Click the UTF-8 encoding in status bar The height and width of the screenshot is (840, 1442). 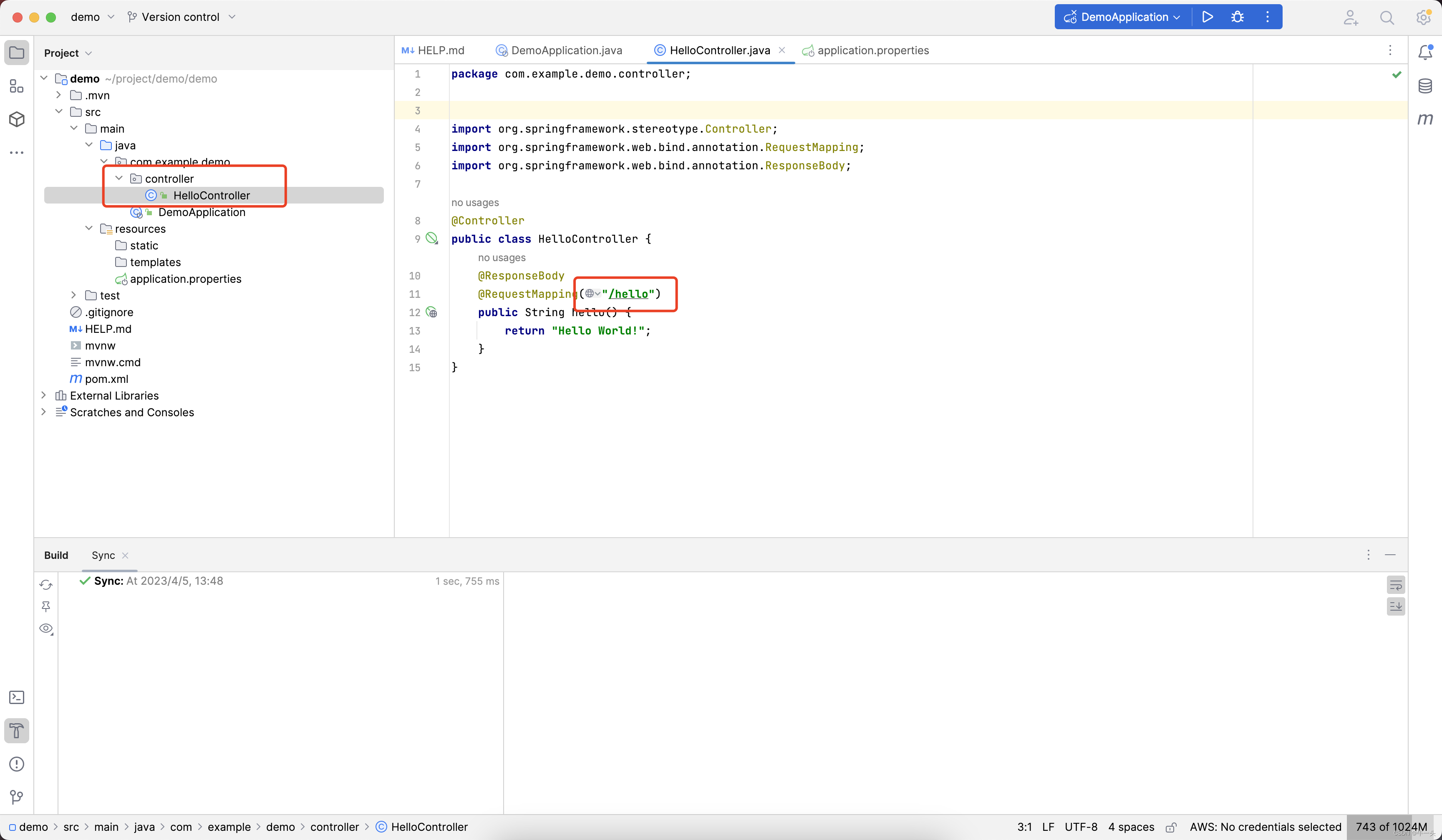click(1080, 827)
